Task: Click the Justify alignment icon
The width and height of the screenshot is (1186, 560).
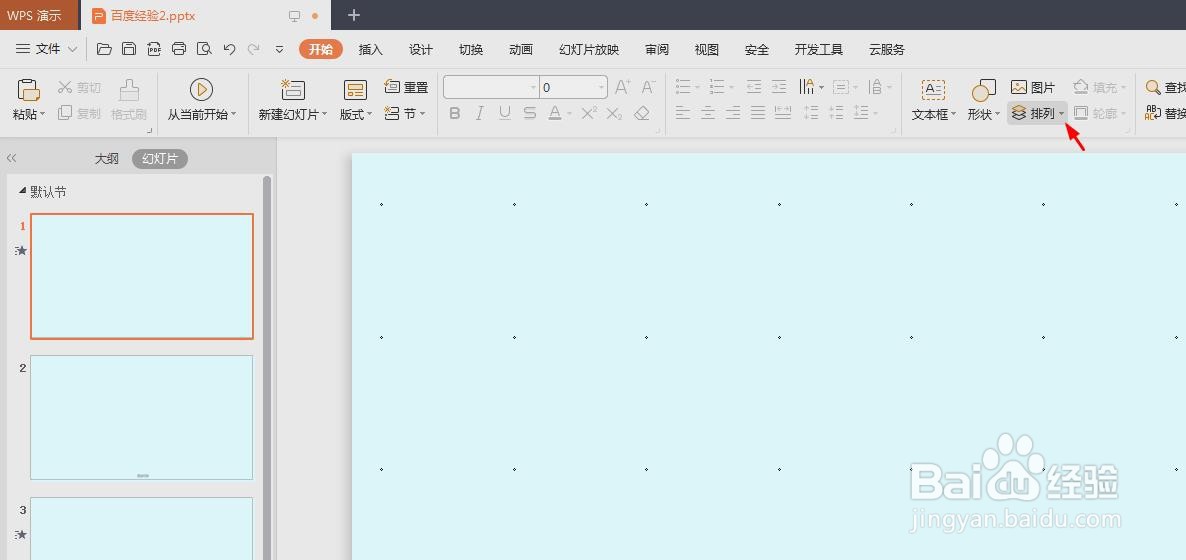Action: pos(758,114)
